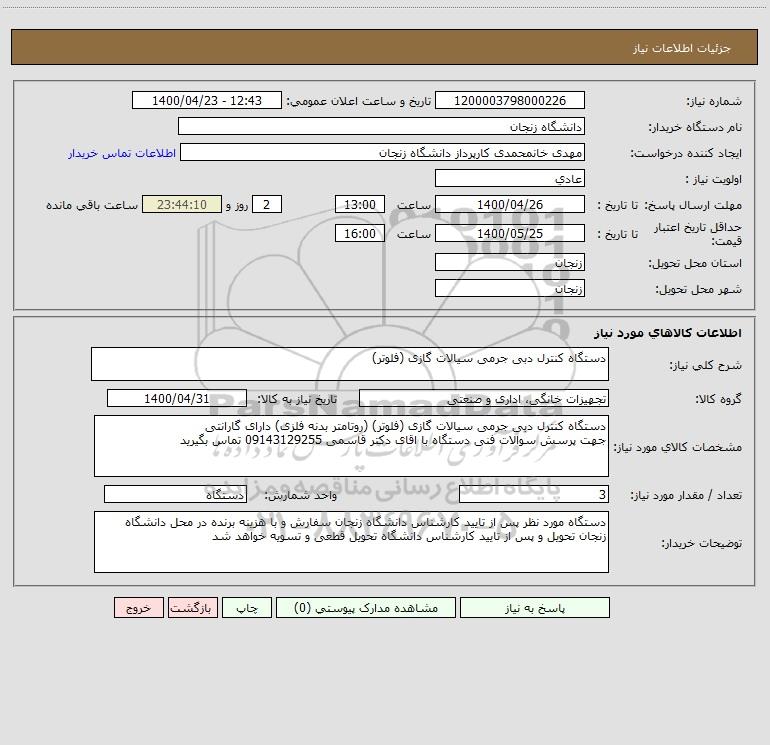Click the quantity field showing 3
Image resolution: width=770 pixels, height=745 pixels.
click(534, 495)
